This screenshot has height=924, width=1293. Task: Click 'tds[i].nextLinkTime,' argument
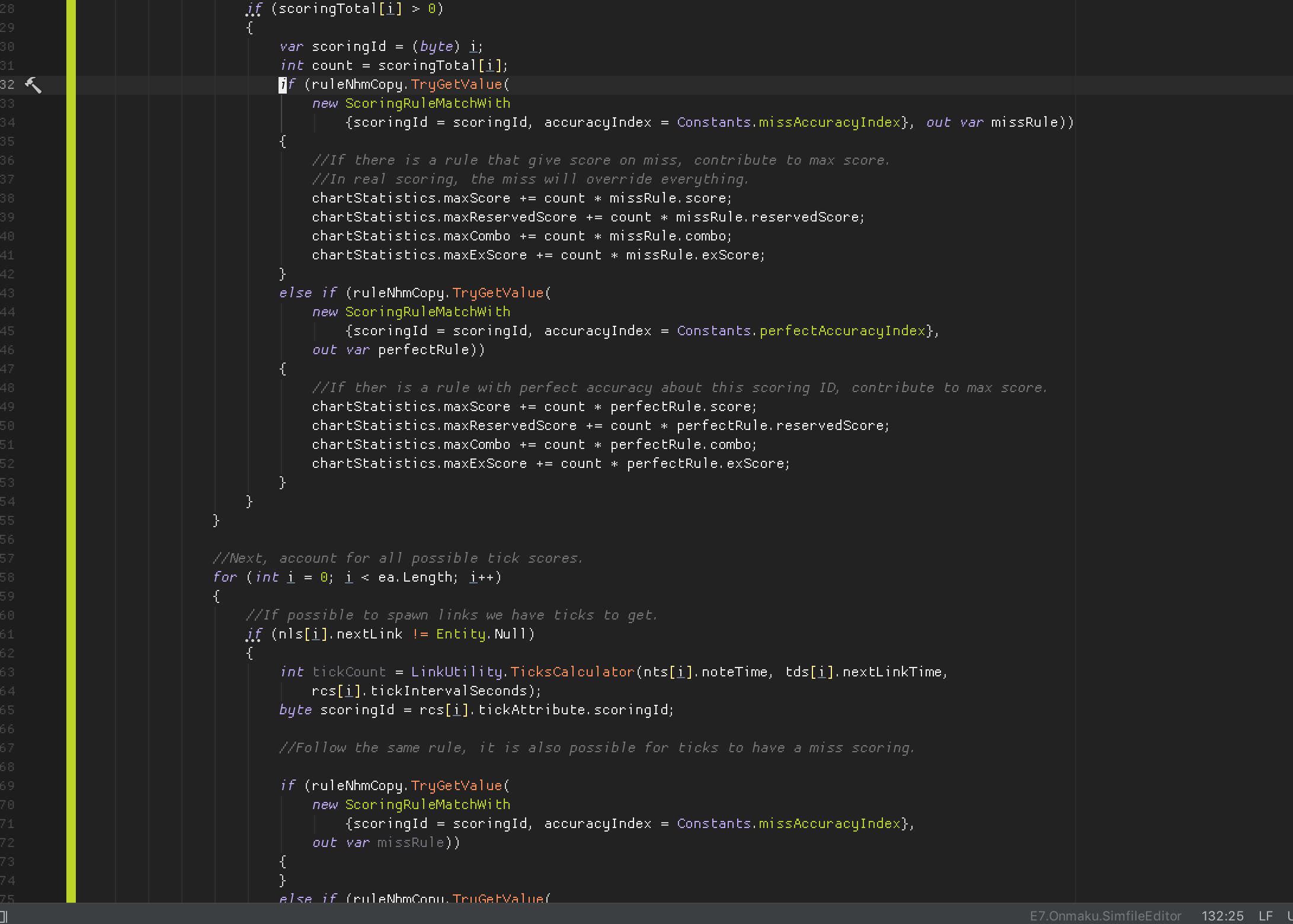coord(867,672)
